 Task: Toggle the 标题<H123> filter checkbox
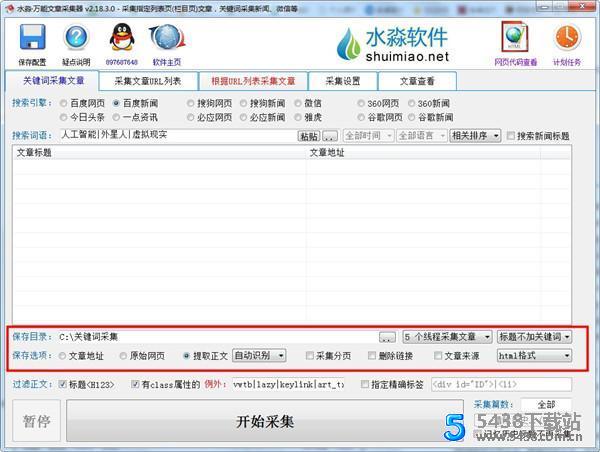[63, 384]
